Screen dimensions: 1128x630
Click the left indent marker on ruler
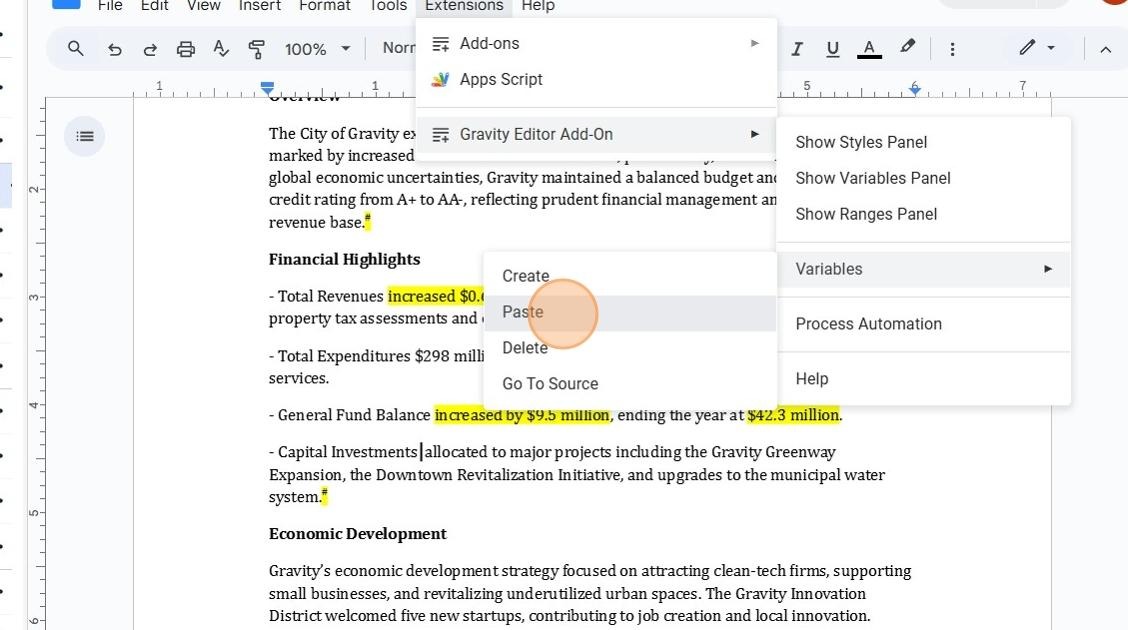[x=267, y=88]
